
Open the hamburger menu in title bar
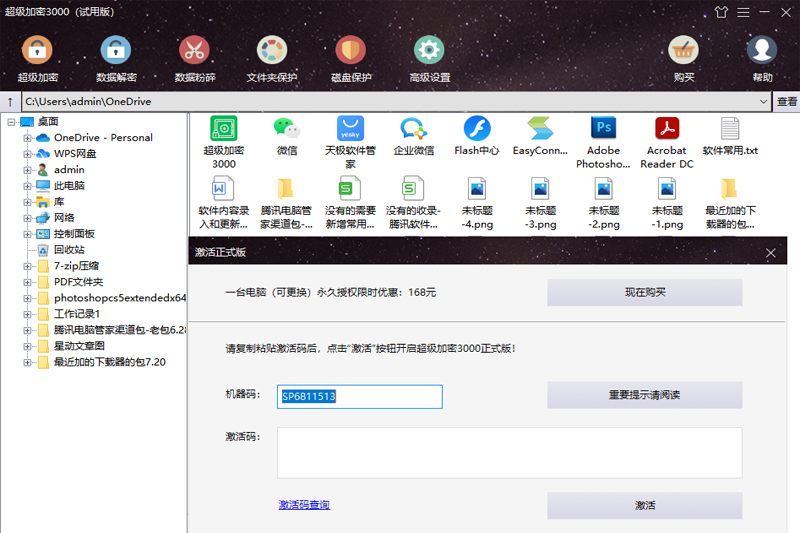pyautogui.click(x=743, y=12)
